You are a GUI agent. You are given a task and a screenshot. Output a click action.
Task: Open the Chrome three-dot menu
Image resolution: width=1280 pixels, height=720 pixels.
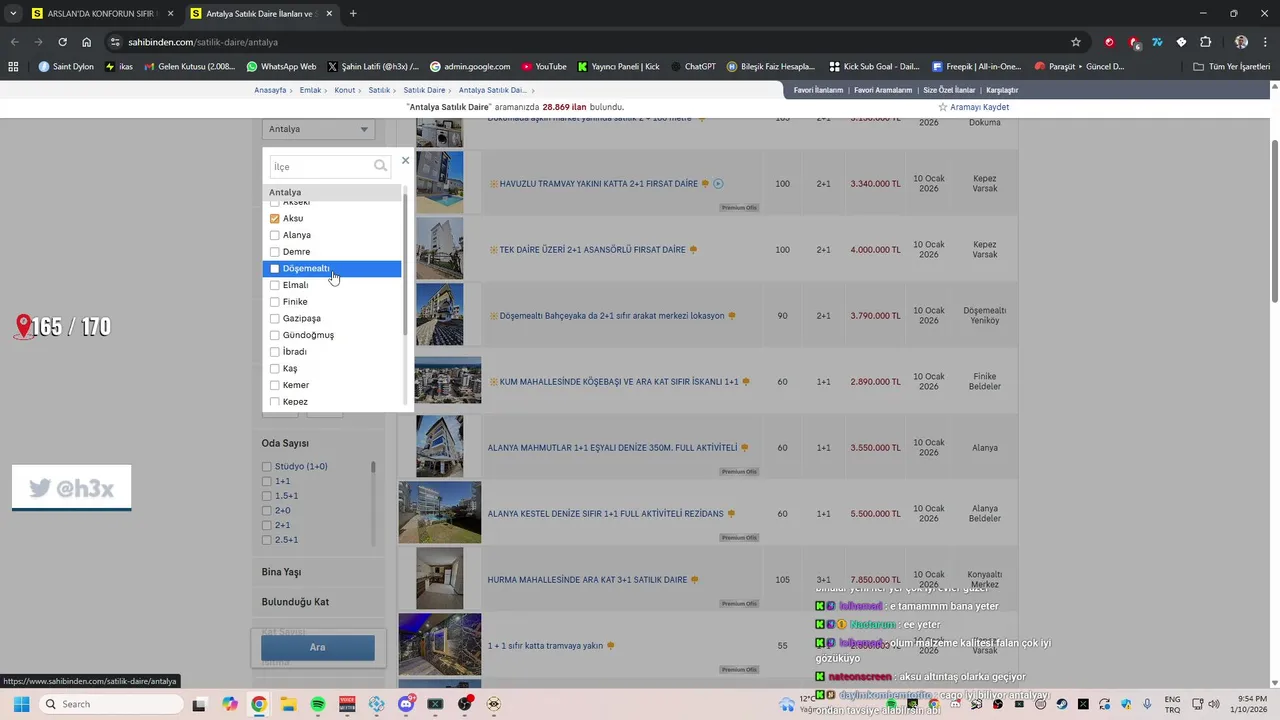pyautogui.click(x=1264, y=42)
